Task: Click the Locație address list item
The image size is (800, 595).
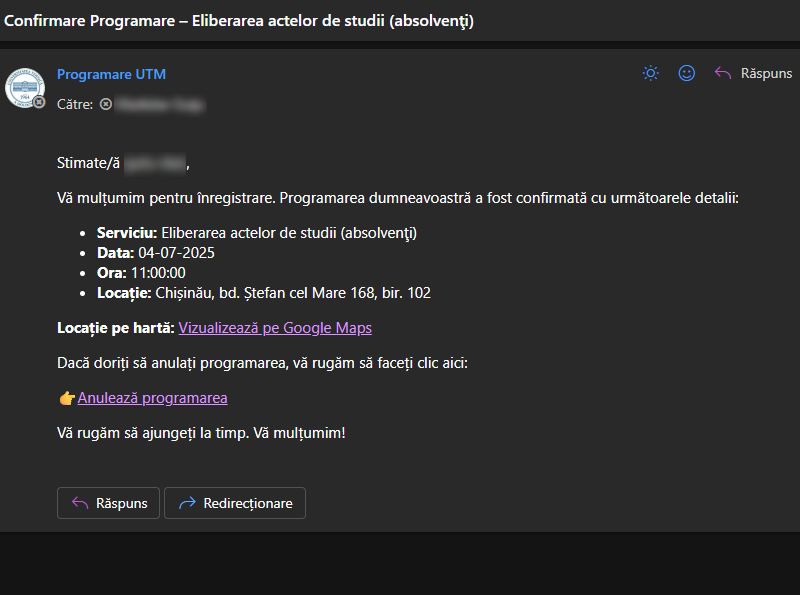Action: (263, 293)
